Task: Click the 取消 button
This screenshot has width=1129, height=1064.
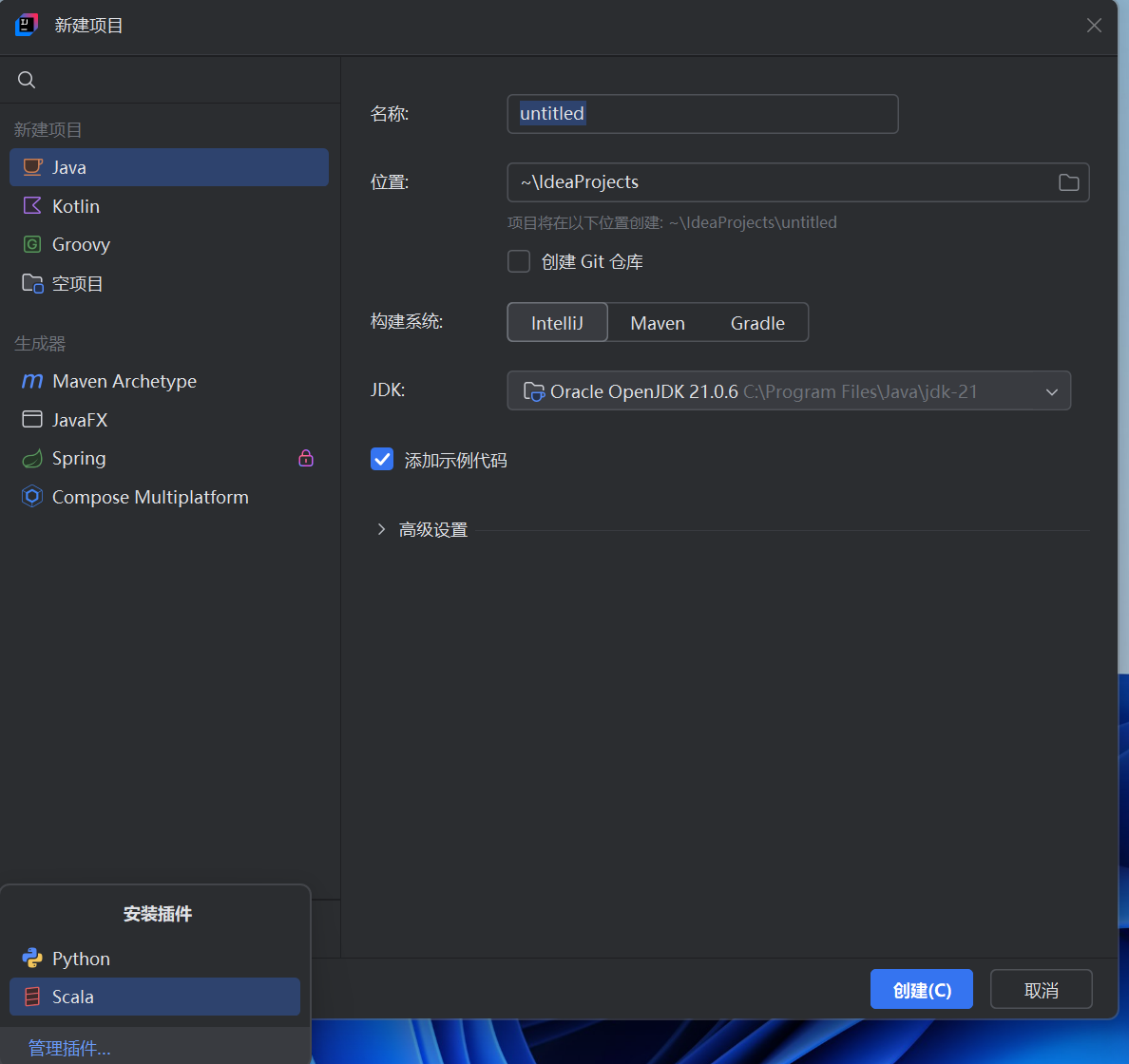Action: click(1042, 990)
